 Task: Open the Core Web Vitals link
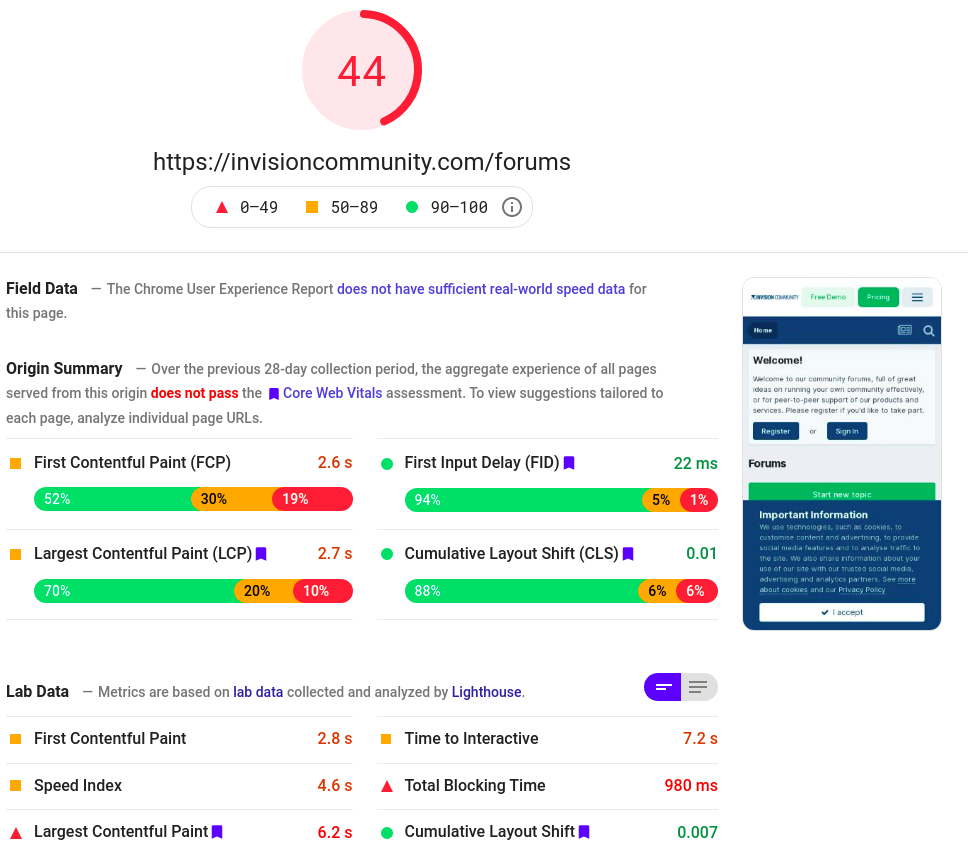coord(333,393)
